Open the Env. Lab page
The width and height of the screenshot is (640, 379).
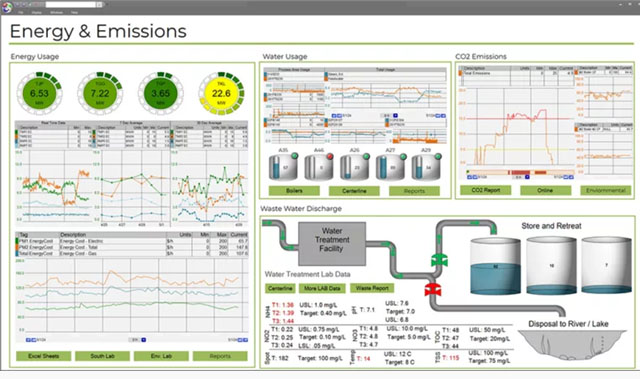pyautogui.click(x=161, y=356)
